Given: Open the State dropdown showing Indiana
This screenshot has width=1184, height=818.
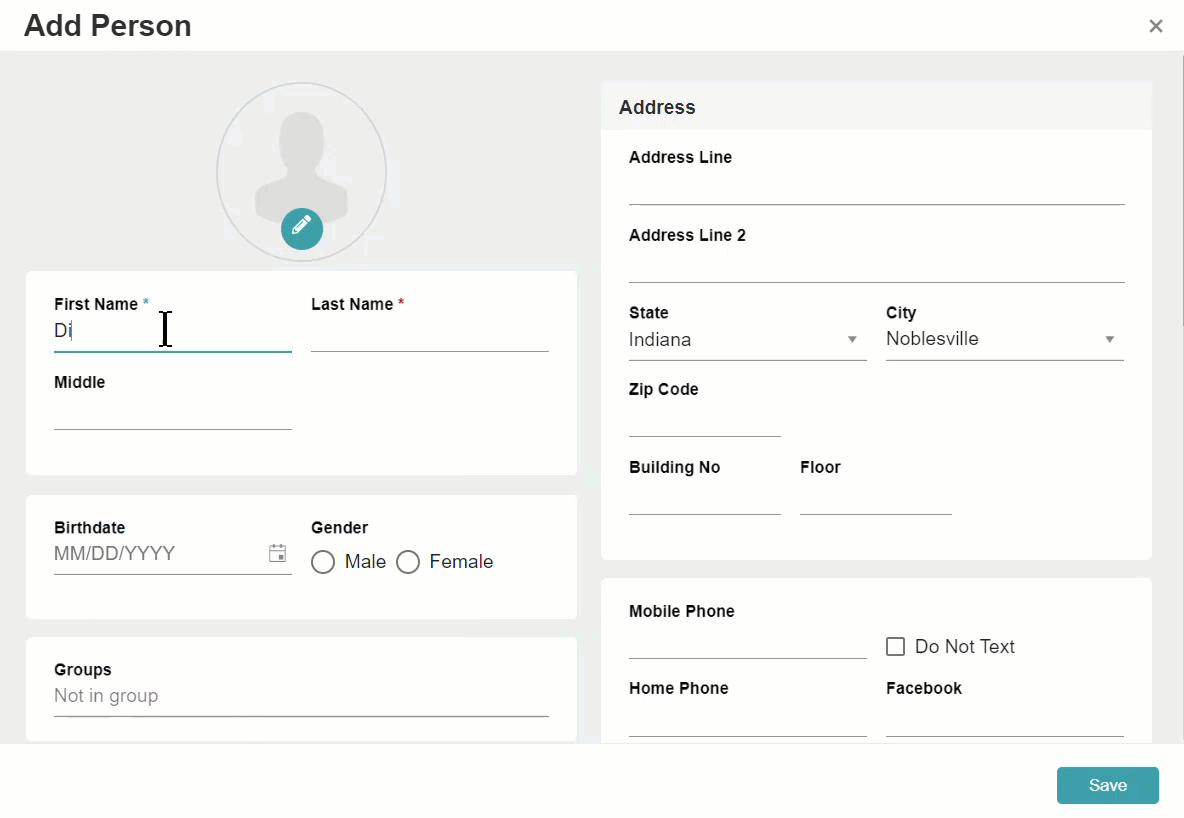Looking at the screenshot, I should coord(748,340).
